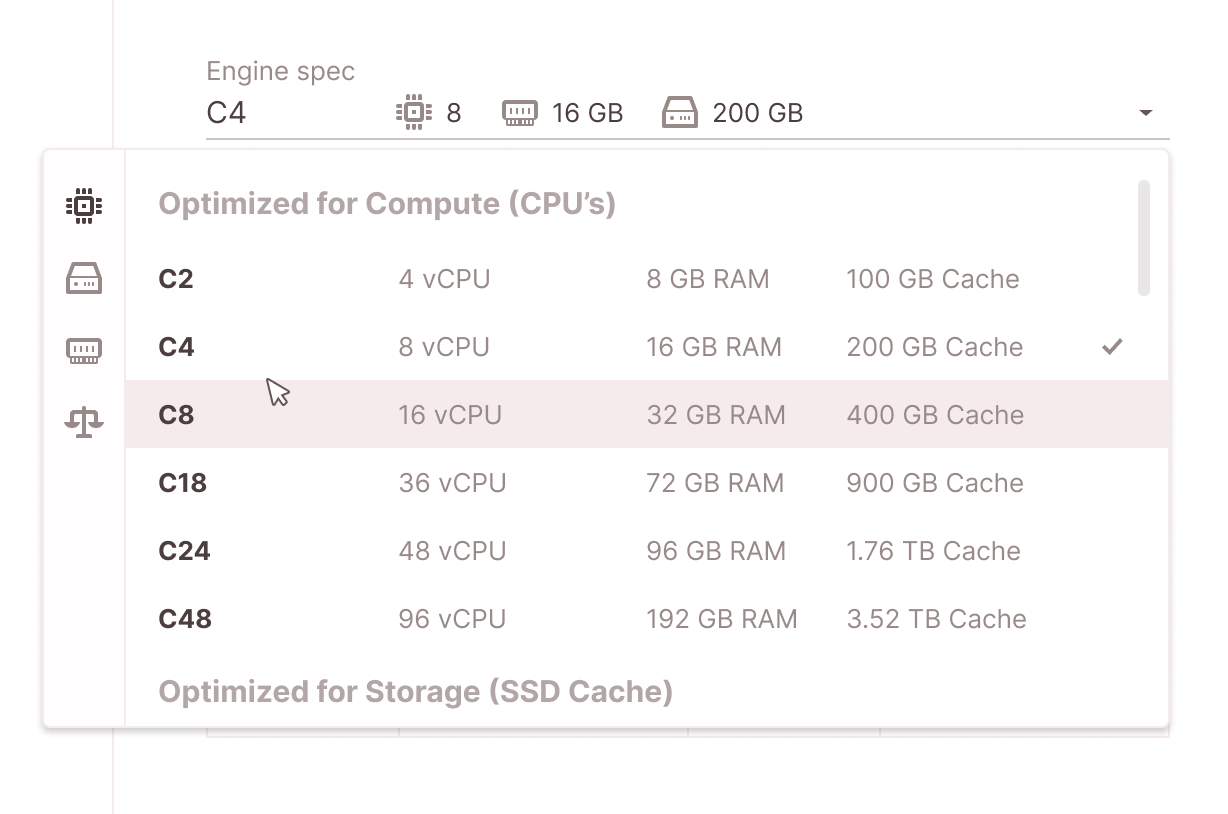This screenshot has width=1228, height=814.
Task: Choose the C24 plan row
Action: (x=500, y=550)
